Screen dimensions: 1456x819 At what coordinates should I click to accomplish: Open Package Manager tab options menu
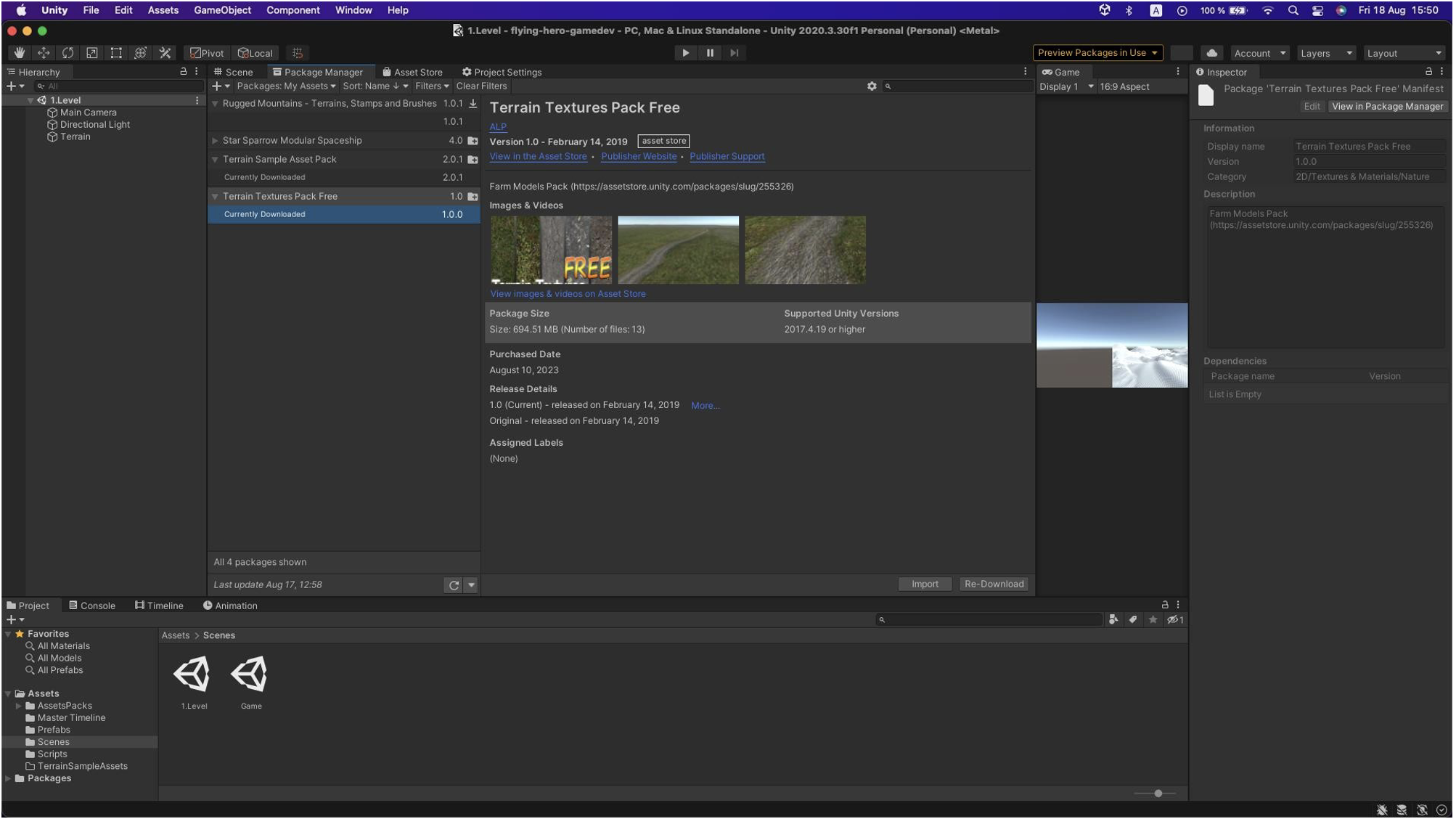[x=1025, y=72]
